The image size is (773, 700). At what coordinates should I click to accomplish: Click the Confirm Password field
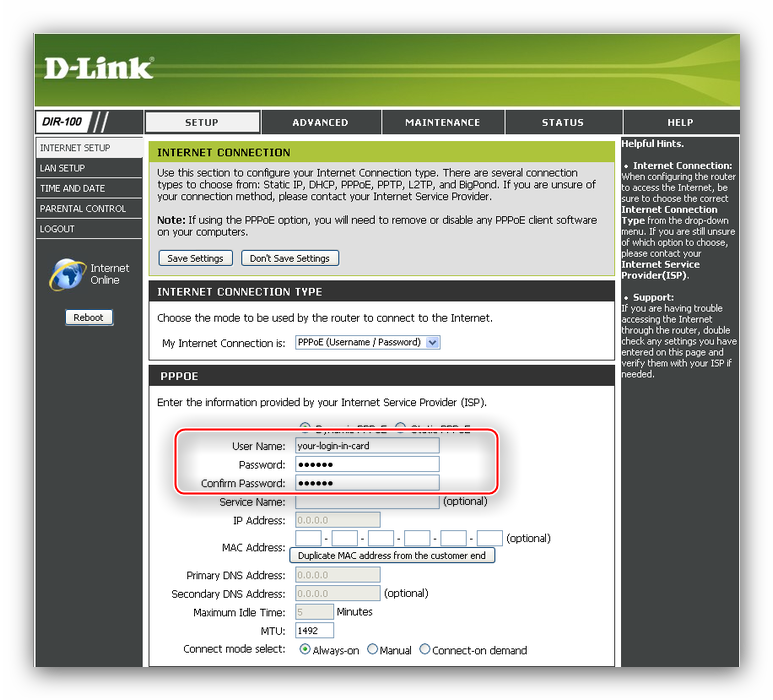tap(367, 483)
